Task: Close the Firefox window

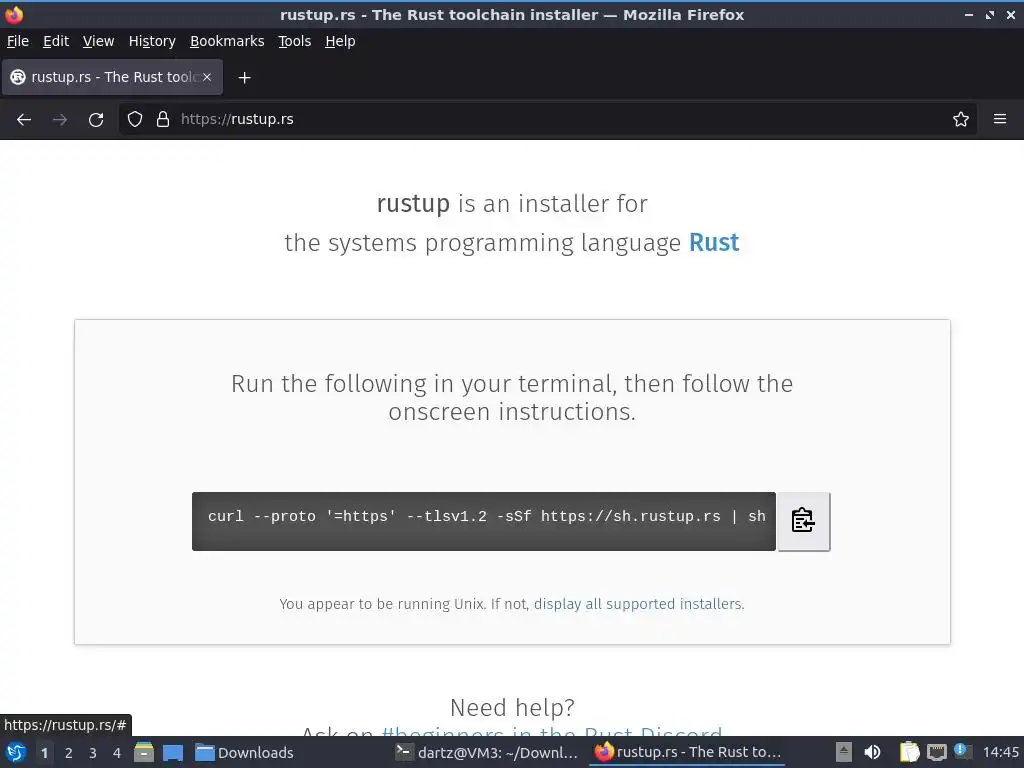Action: [1010, 15]
